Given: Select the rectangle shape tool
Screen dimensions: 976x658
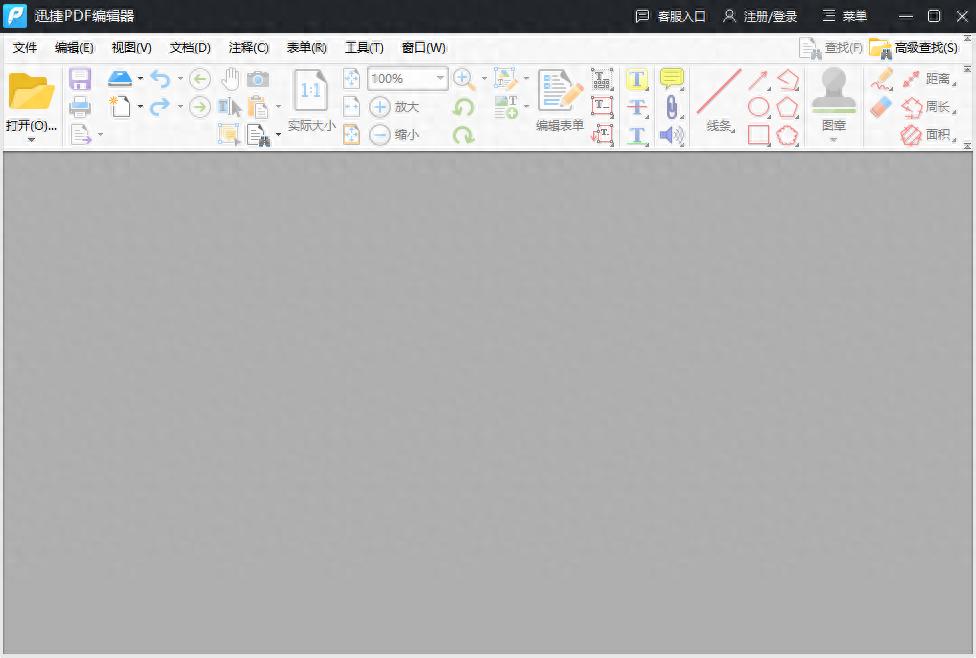Looking at the screenshot, I should pos(758,135).
